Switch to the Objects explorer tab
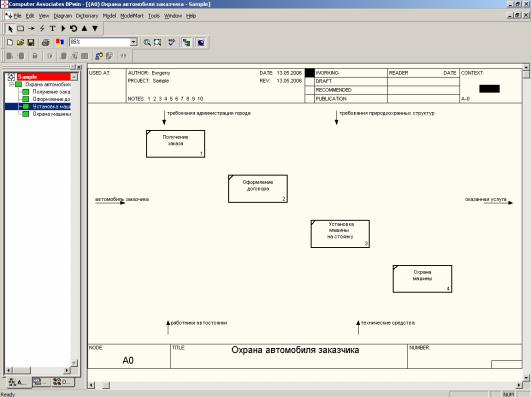Viewport: 531px width, 398px height. pyautogui.click(x=63, y=382)
